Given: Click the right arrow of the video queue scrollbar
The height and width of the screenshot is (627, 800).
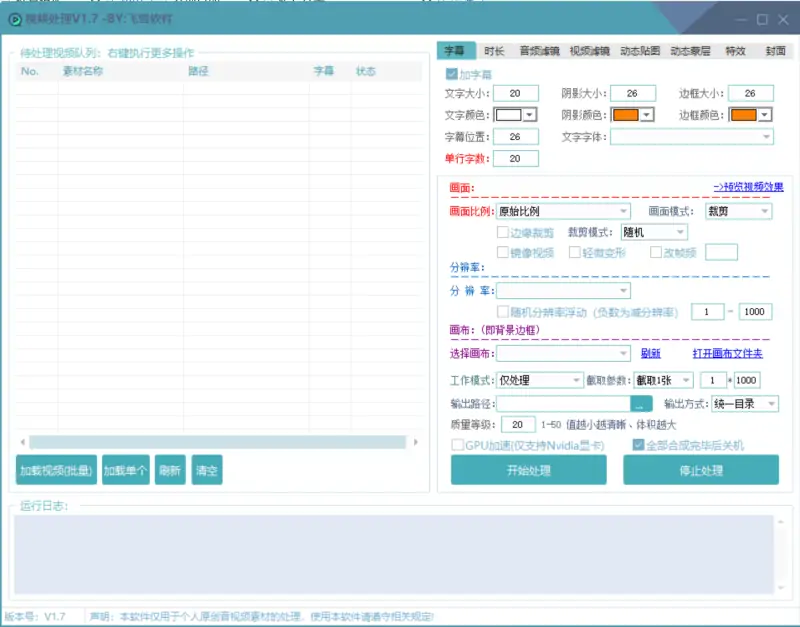Looking at the screenshot, I should [x=415, y=442].
